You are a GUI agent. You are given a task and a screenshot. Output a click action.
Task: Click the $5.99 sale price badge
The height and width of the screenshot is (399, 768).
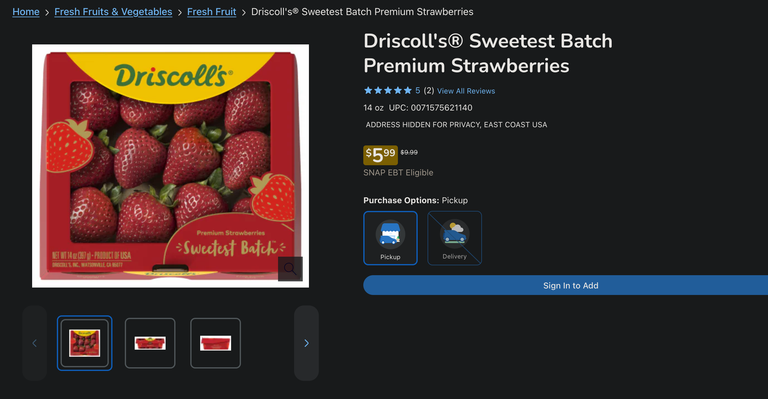(381, 155)
